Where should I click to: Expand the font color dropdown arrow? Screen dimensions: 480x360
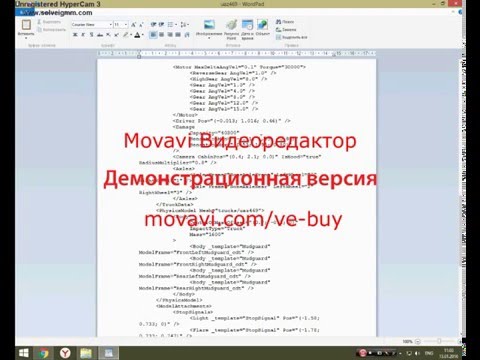click(x=143, y=35)
